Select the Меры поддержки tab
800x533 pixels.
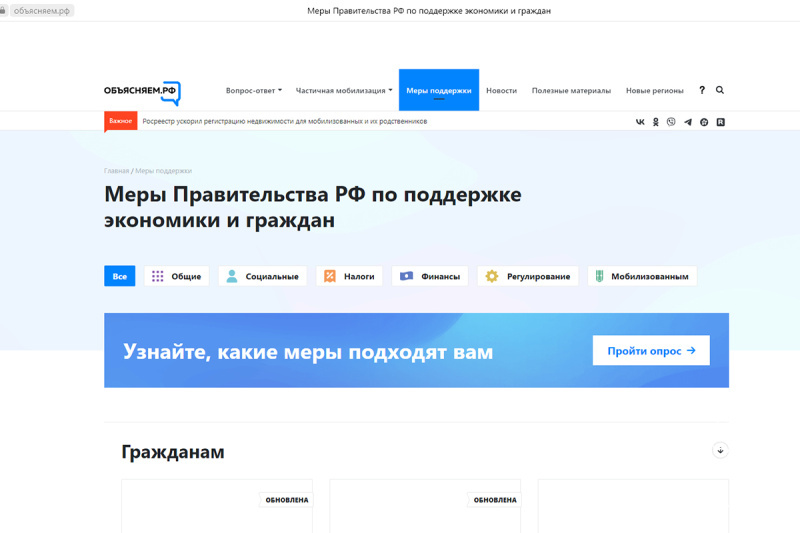pos(439,90)
